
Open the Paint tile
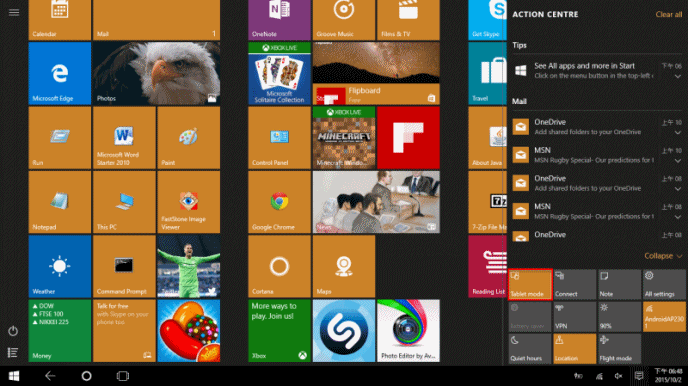(189, 138)
